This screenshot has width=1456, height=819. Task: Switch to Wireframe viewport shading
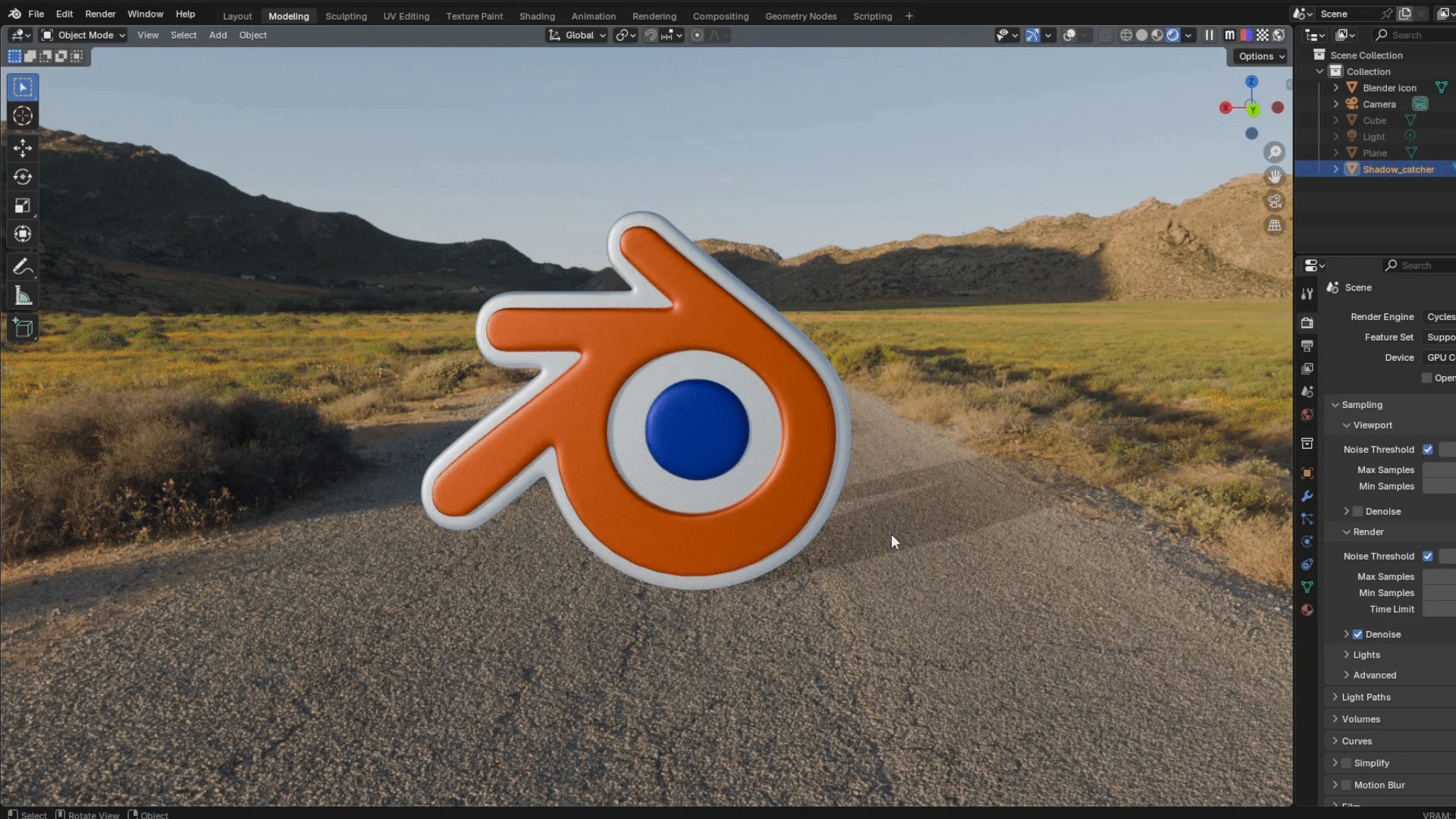(x=1126, y=35)
